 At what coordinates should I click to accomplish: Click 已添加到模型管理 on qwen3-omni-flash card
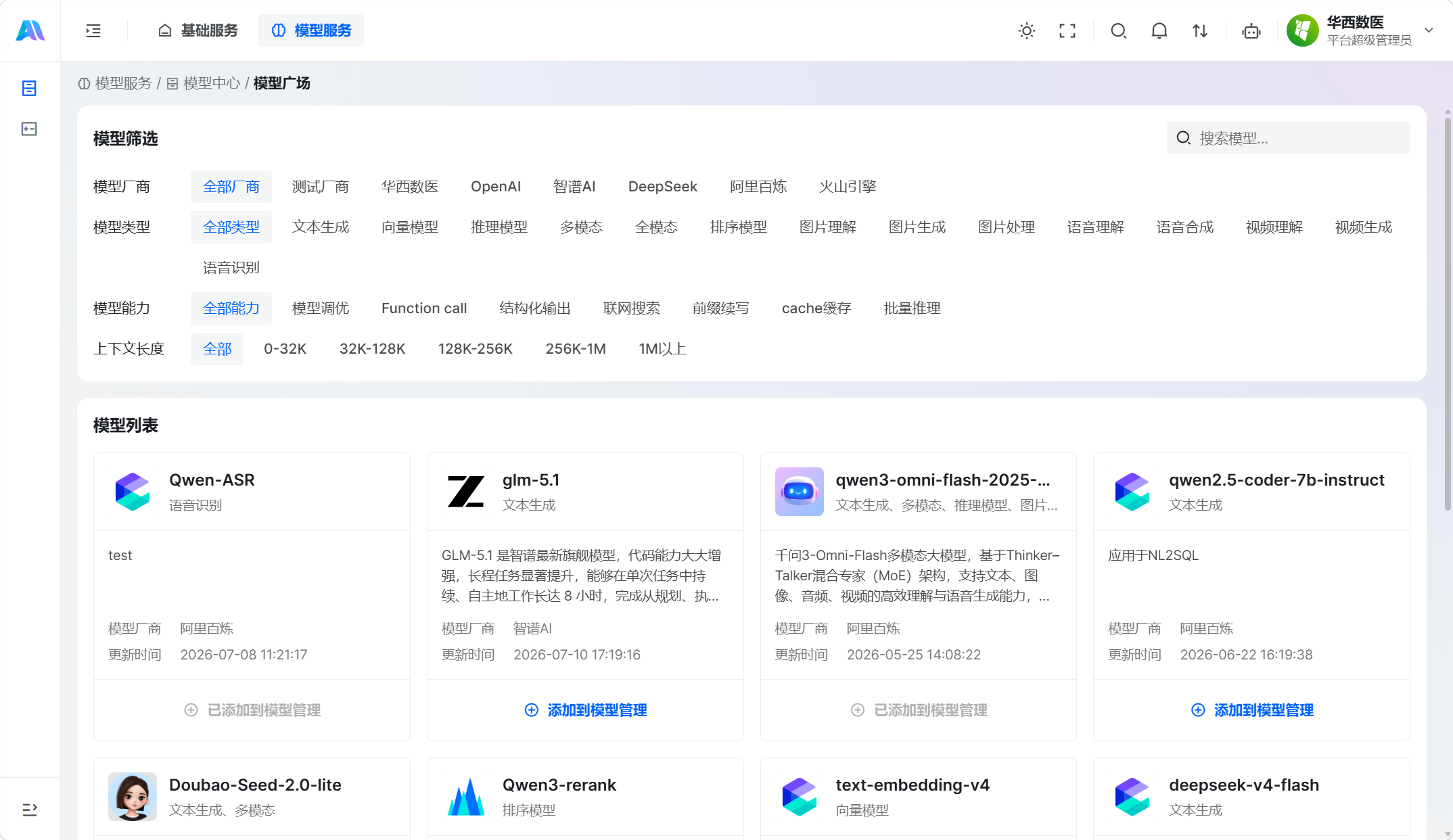coord(919,710)
